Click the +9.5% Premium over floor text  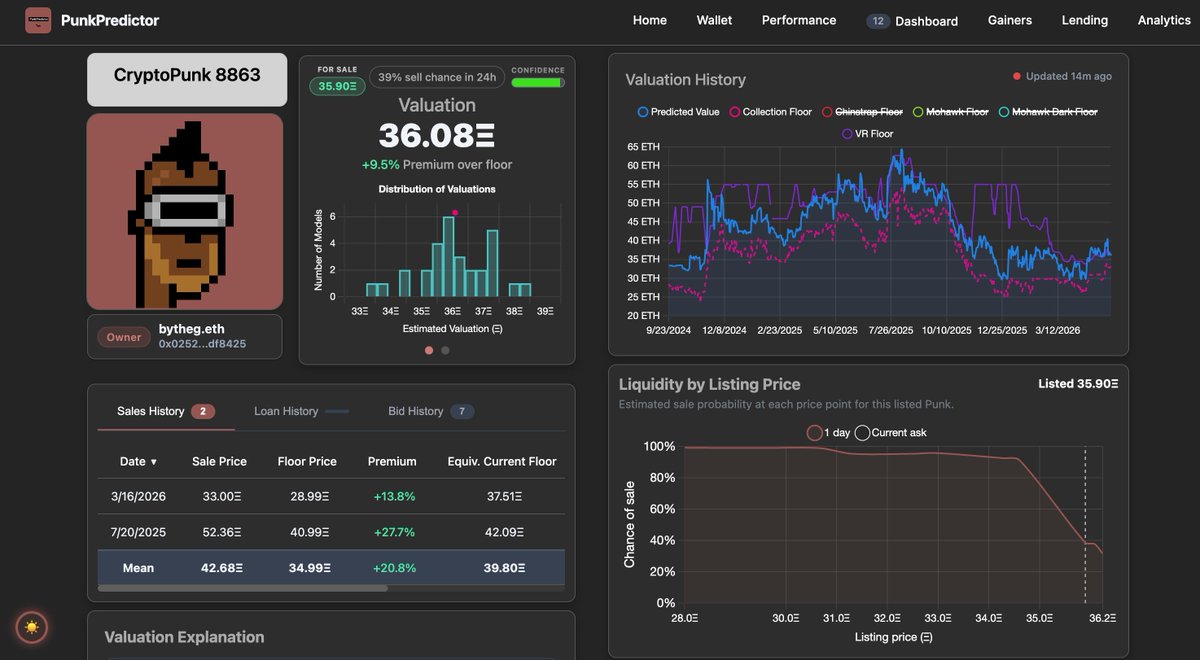tap(437, 164)
